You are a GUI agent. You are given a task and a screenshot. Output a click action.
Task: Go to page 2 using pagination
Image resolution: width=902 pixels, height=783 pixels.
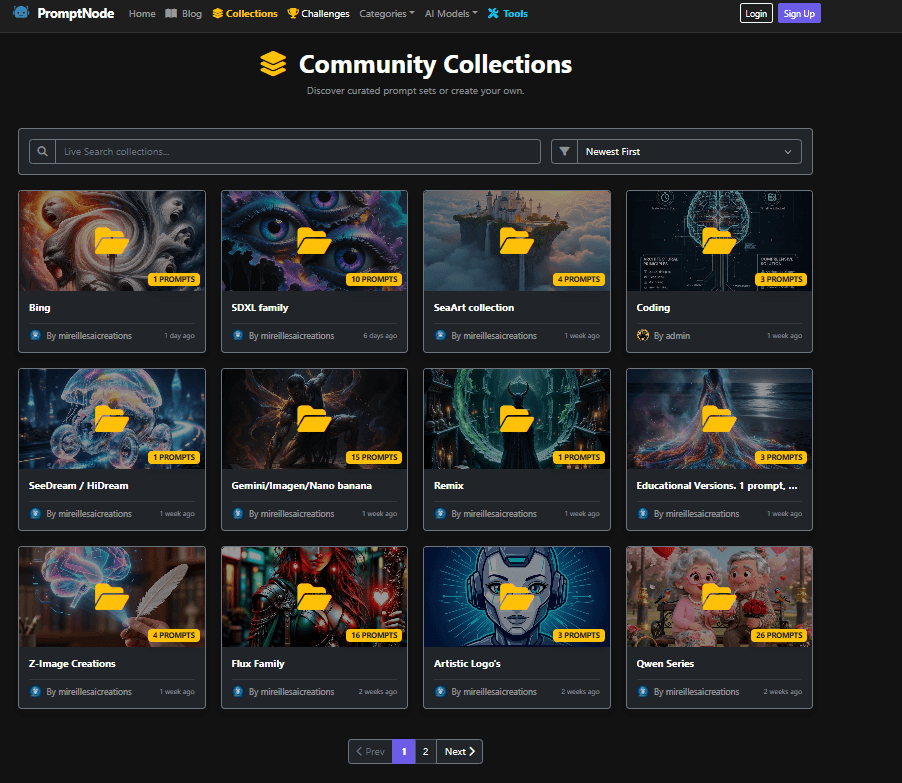(x=425, y=751)
